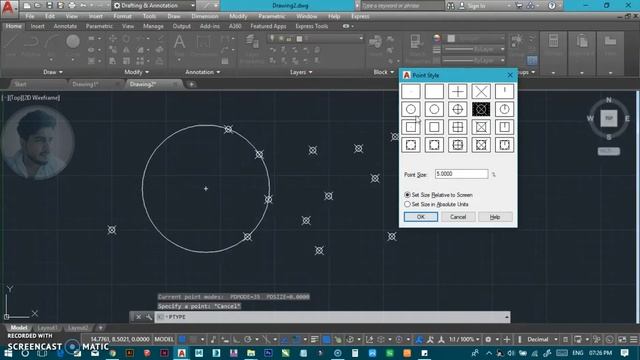
Task: Select the X-cross point style
Action: pyautogui.click(x=481, y=91)
